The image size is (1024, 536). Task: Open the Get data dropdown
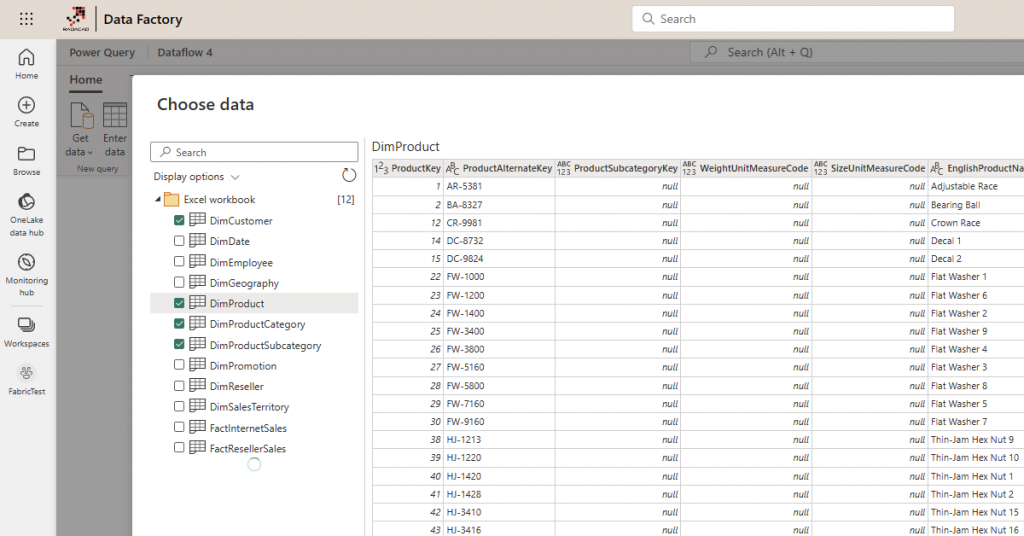[80, 145]
